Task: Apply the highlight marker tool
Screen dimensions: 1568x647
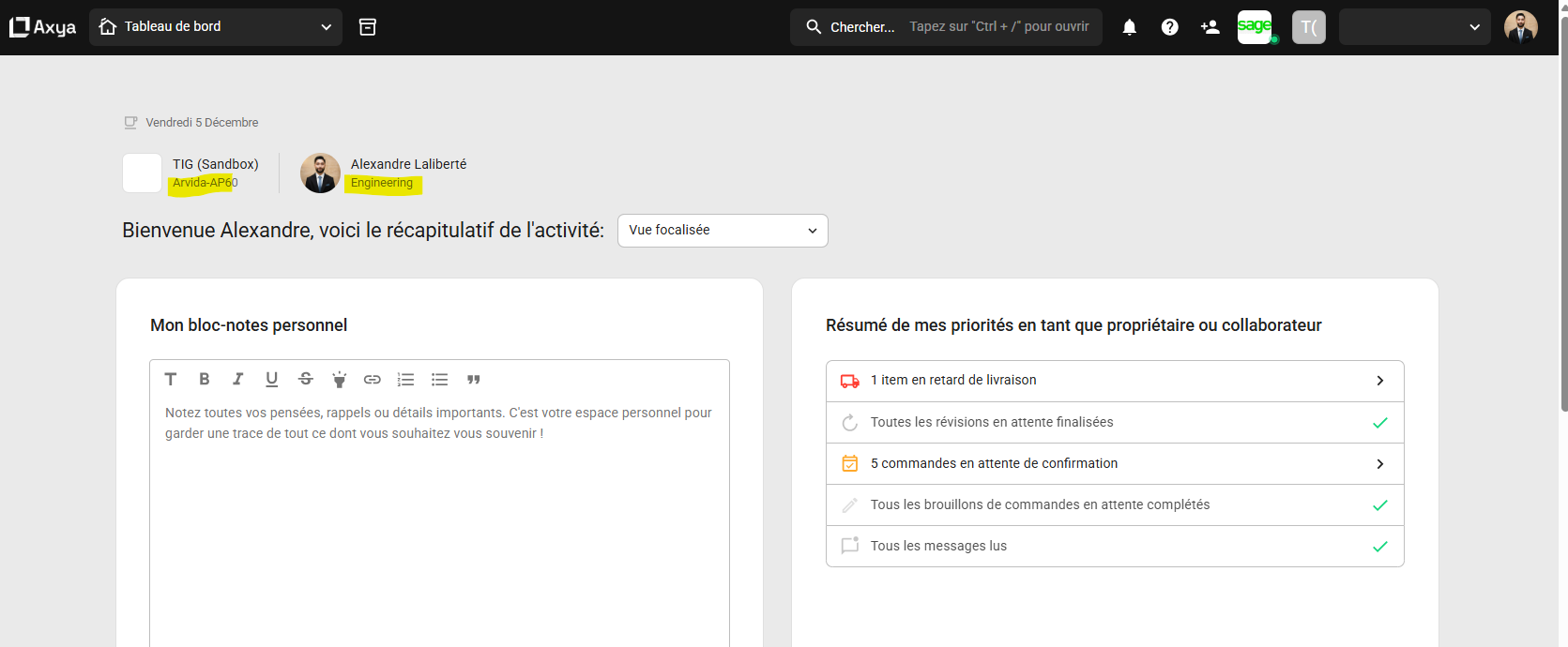Action: pos(339,380)
